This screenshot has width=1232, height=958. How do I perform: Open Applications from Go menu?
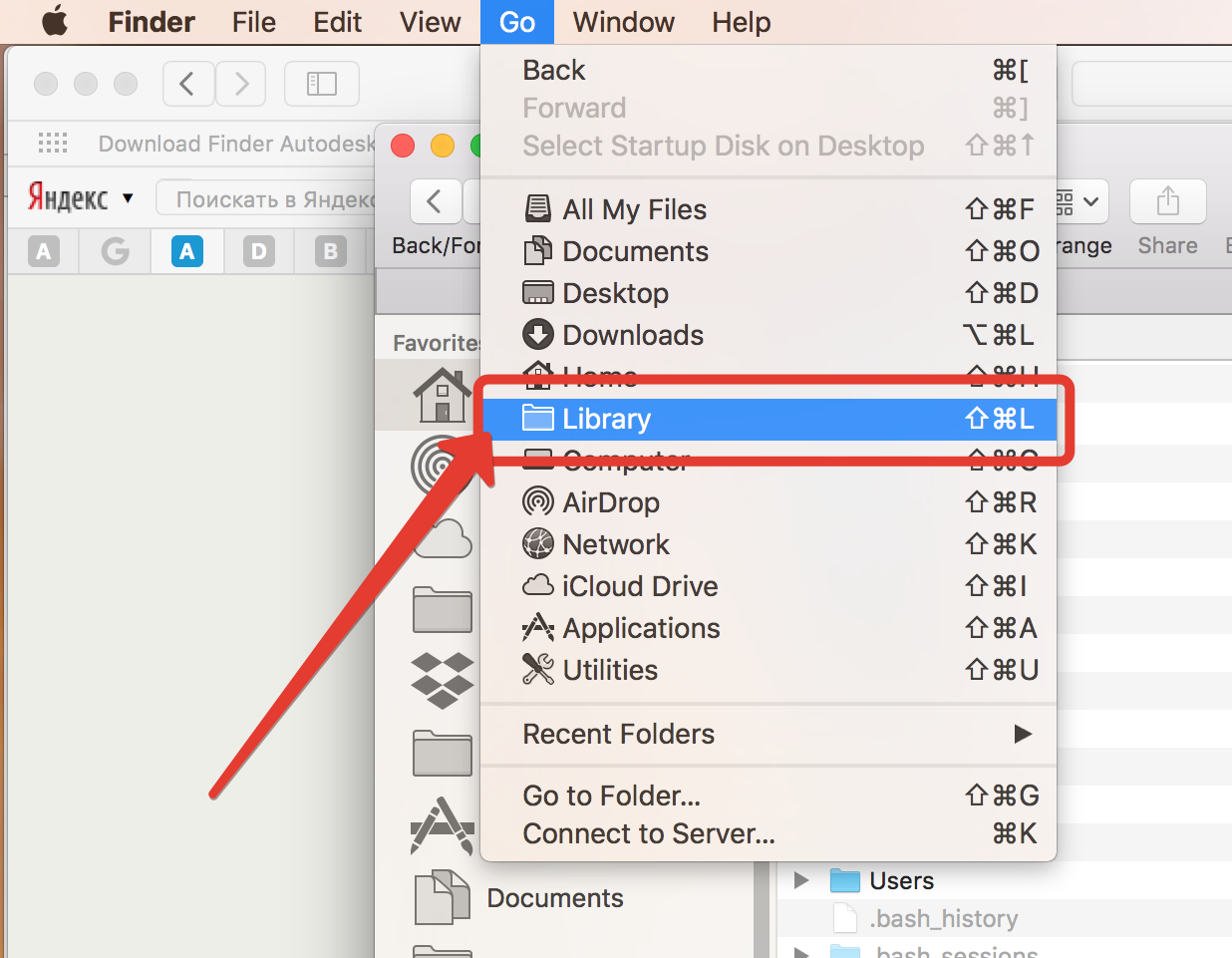(x=769, y=628)
